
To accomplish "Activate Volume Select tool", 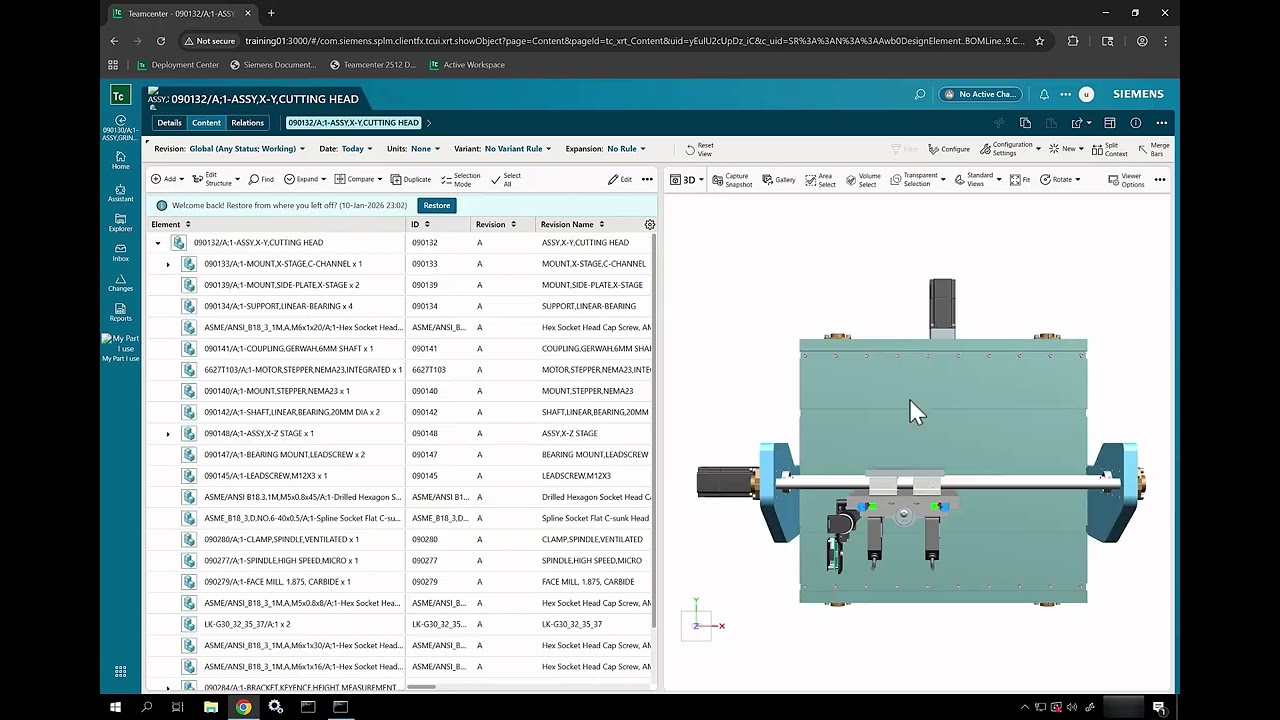I will click(x=863, y=180).
